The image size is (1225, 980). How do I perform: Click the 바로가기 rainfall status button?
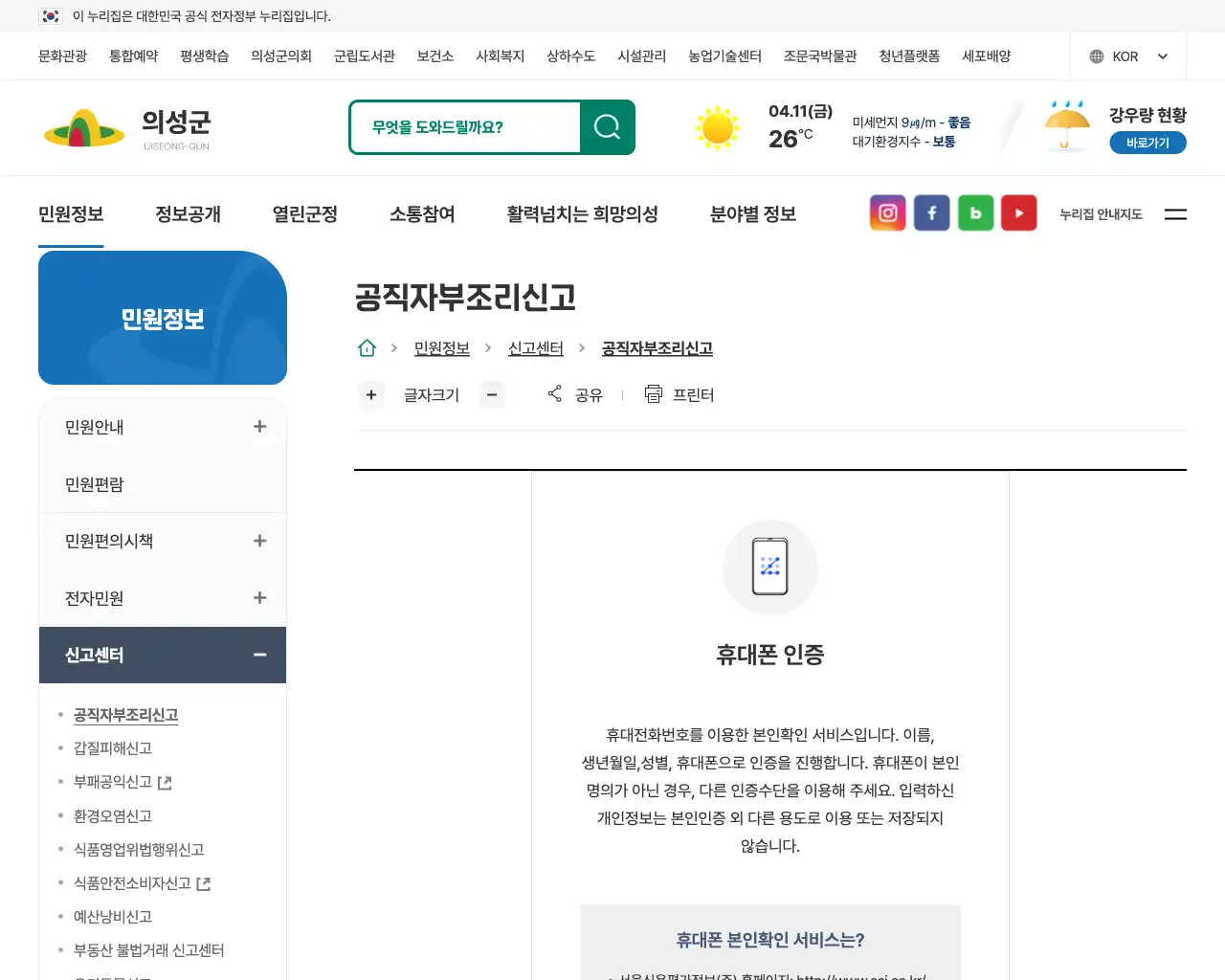point(1147,142)
